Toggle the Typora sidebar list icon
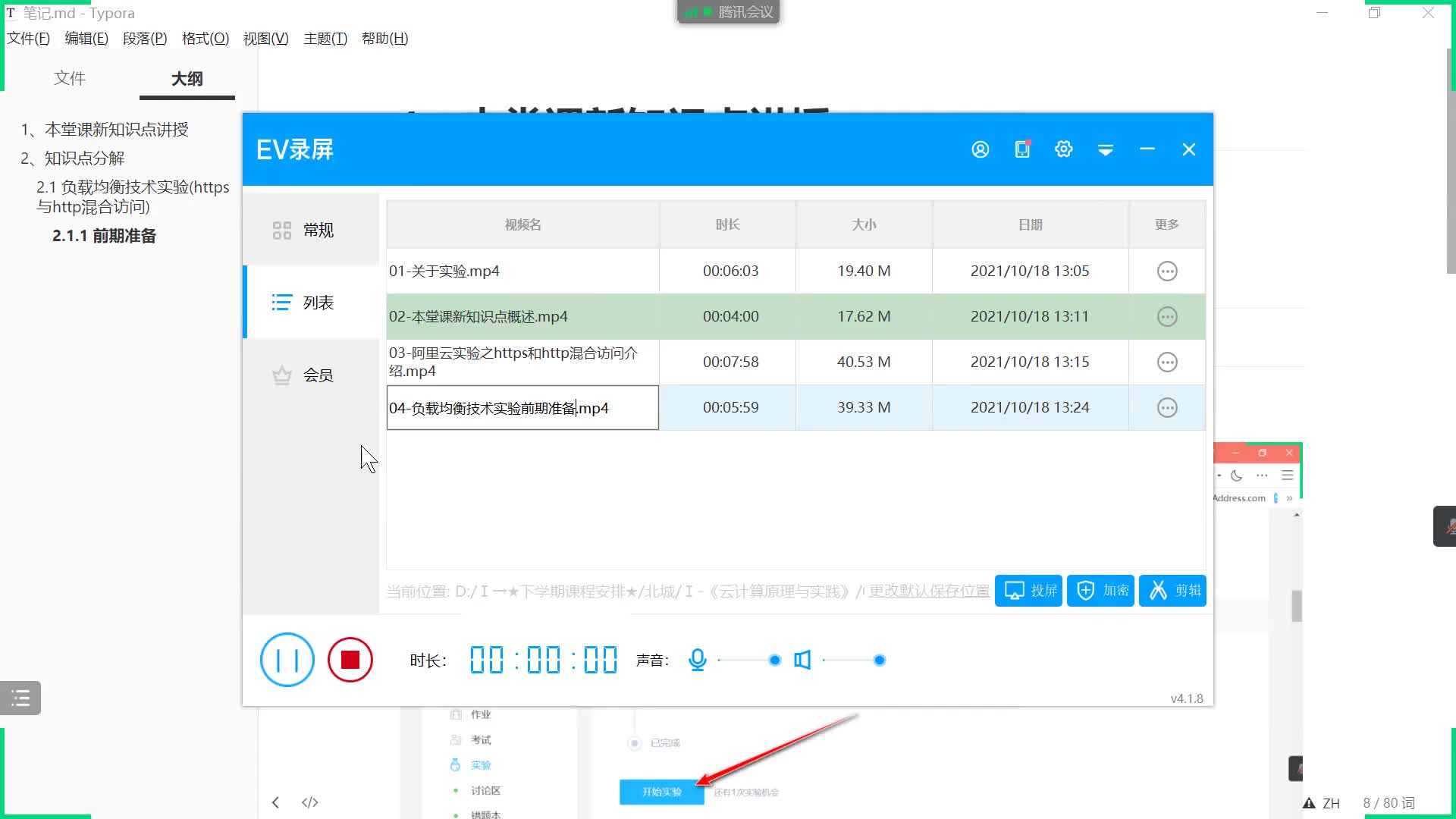The height and width of the screenshot is (819, 1456). click(20, 698)
